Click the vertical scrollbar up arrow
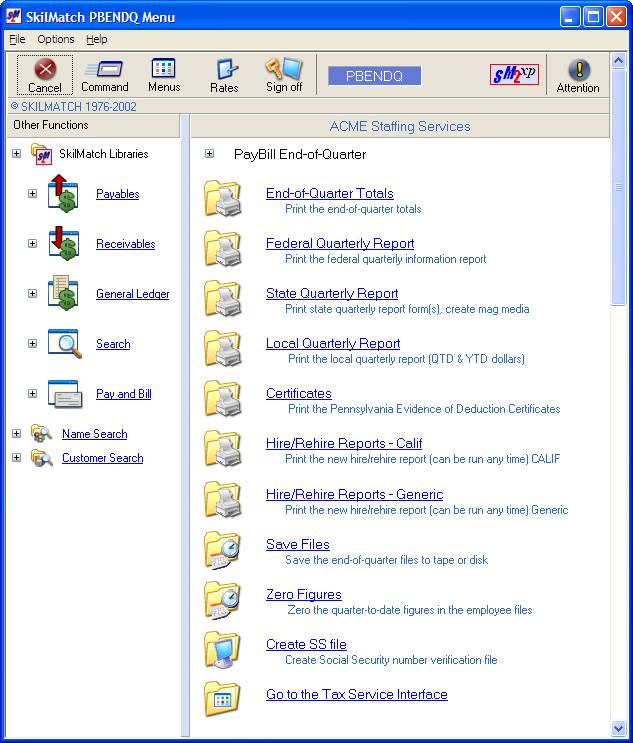Image resolution: width=633 pixels, height=743 pixels. tap(618, 61)
